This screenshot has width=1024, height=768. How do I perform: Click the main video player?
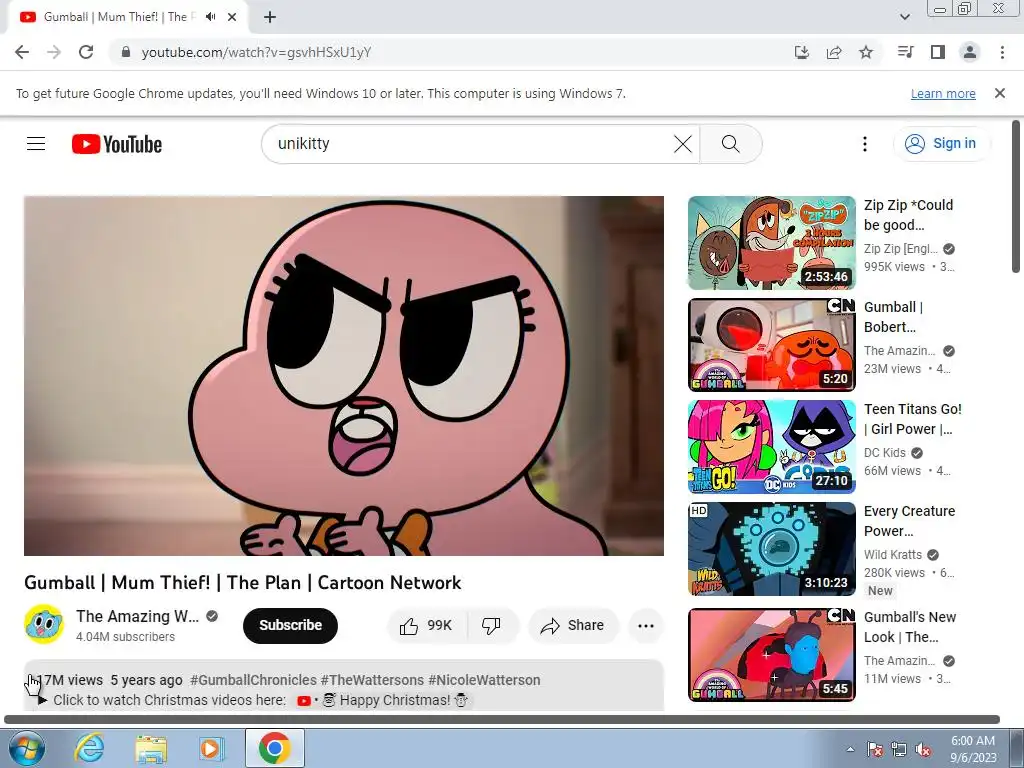pos(344,376)
